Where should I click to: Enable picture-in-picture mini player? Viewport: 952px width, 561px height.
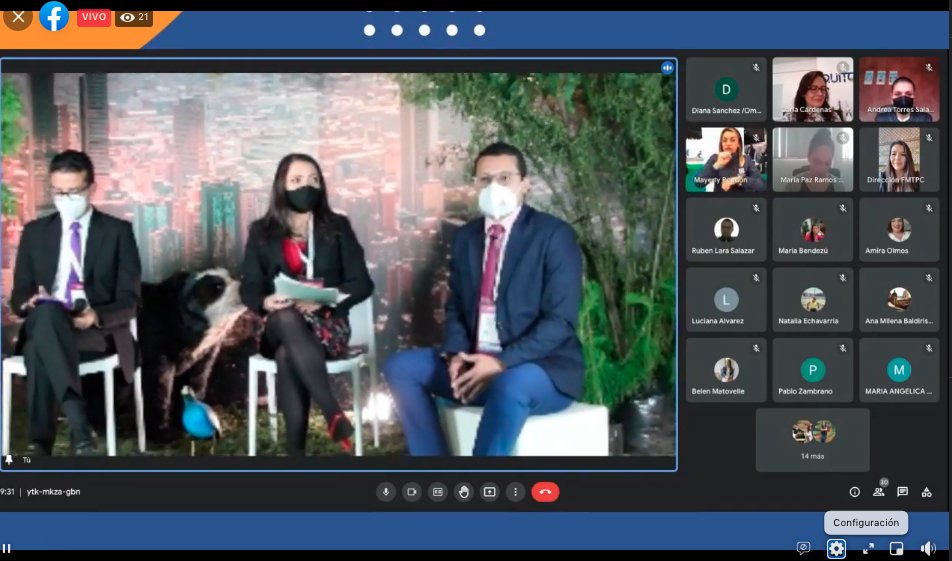point(896,548)
